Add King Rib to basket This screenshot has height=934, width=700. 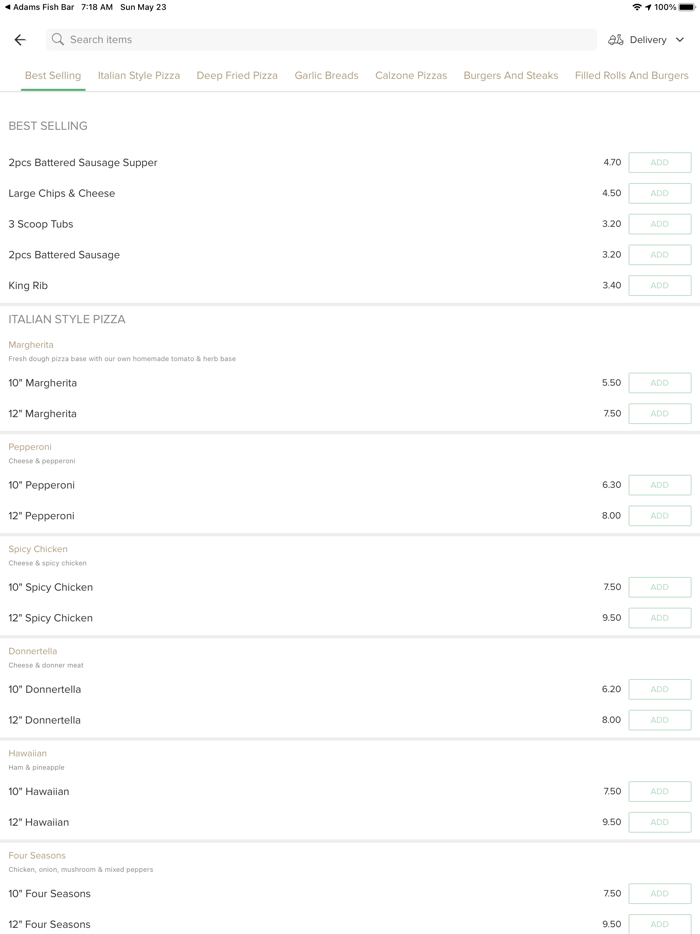pos(659,285)
